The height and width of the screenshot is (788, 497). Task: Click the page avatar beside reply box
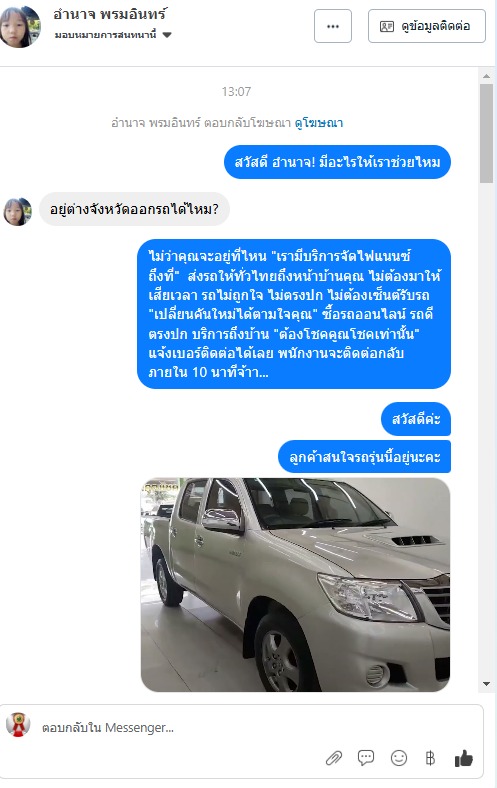[x=18, y=725]
